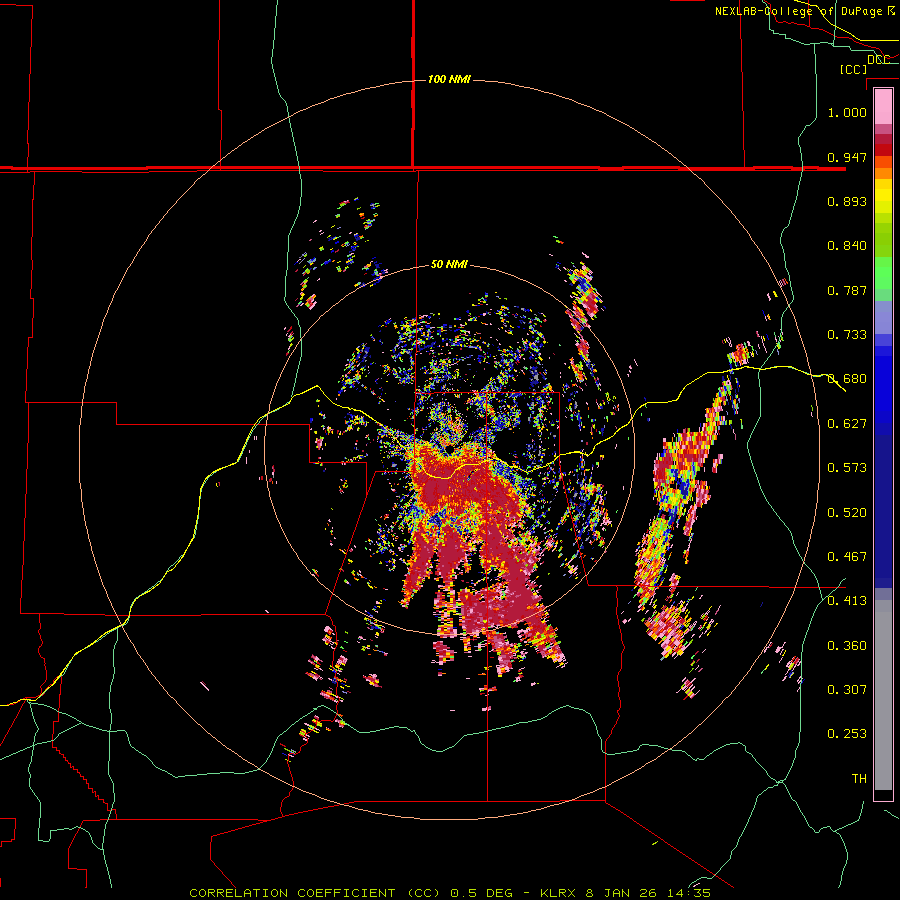Click the 100 NMI range ring label
Image resolution: width=900 pixels, height=900 pixels.
[x=449, y=79]
